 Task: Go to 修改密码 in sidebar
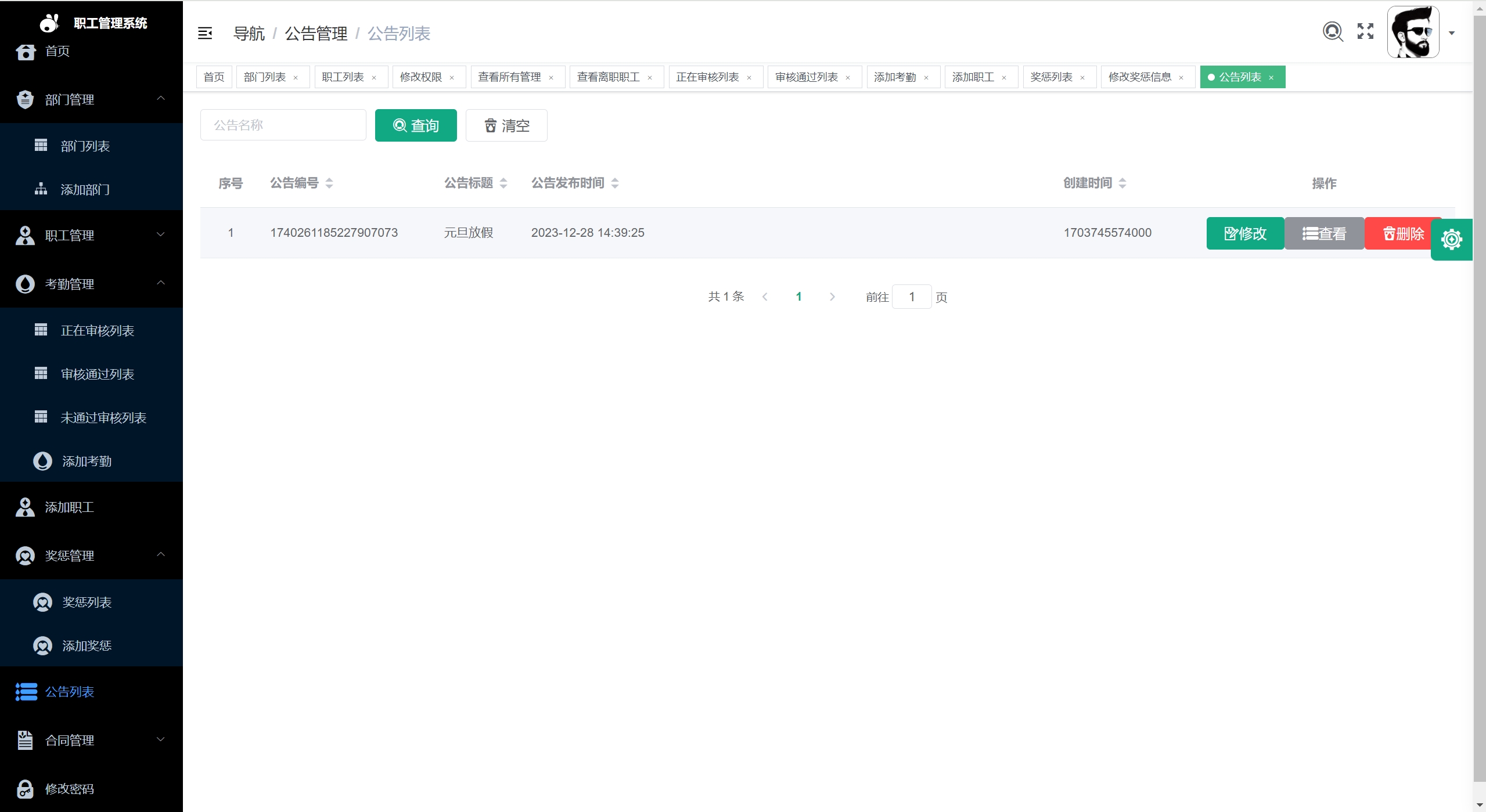(x=69, y=789)
